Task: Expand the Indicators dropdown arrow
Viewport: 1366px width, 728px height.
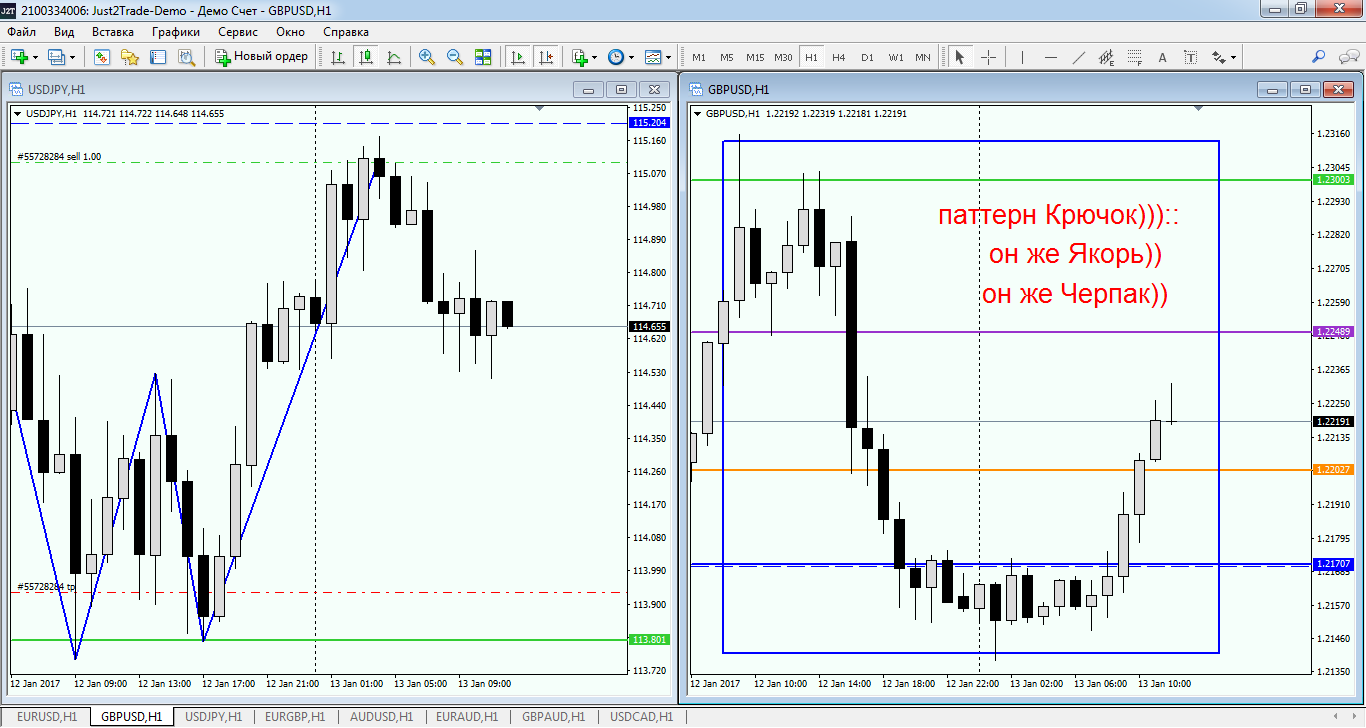Action: click(594, 57)
